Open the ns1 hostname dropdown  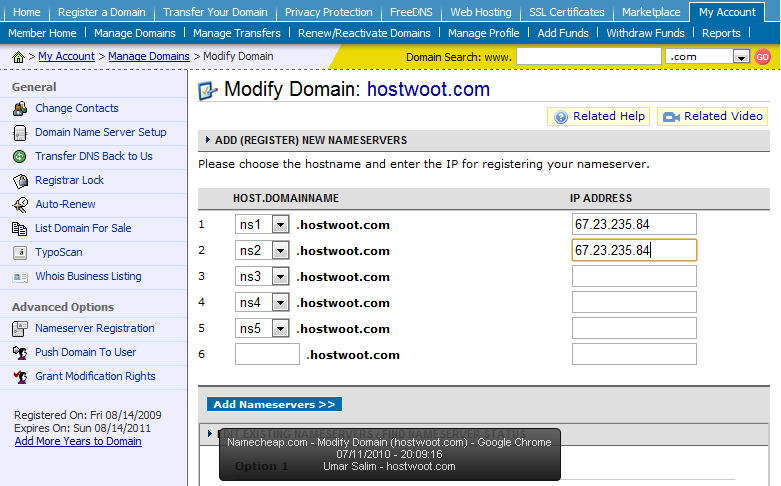[280, 225]
